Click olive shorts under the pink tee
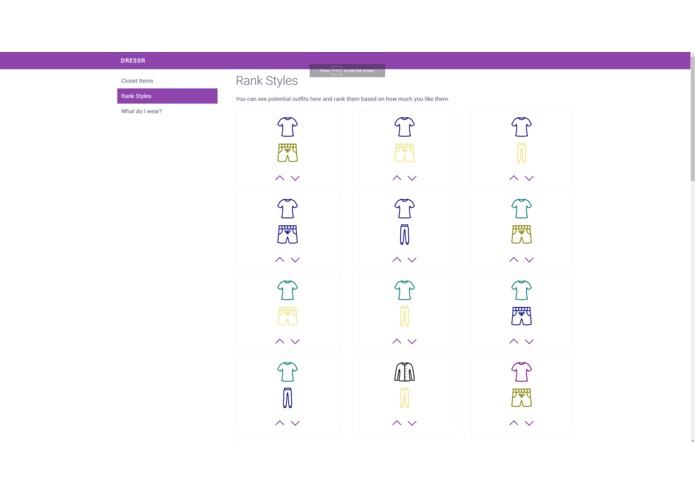 (x=522, y=397)
